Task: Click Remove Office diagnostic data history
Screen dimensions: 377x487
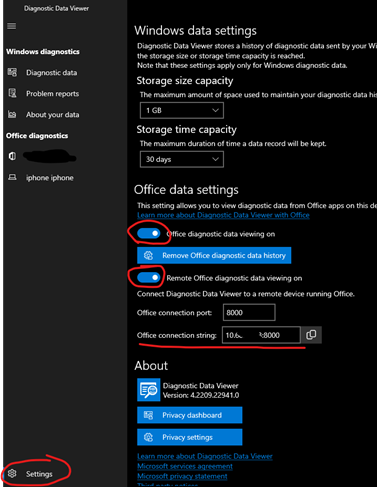Action: point(214,255)
